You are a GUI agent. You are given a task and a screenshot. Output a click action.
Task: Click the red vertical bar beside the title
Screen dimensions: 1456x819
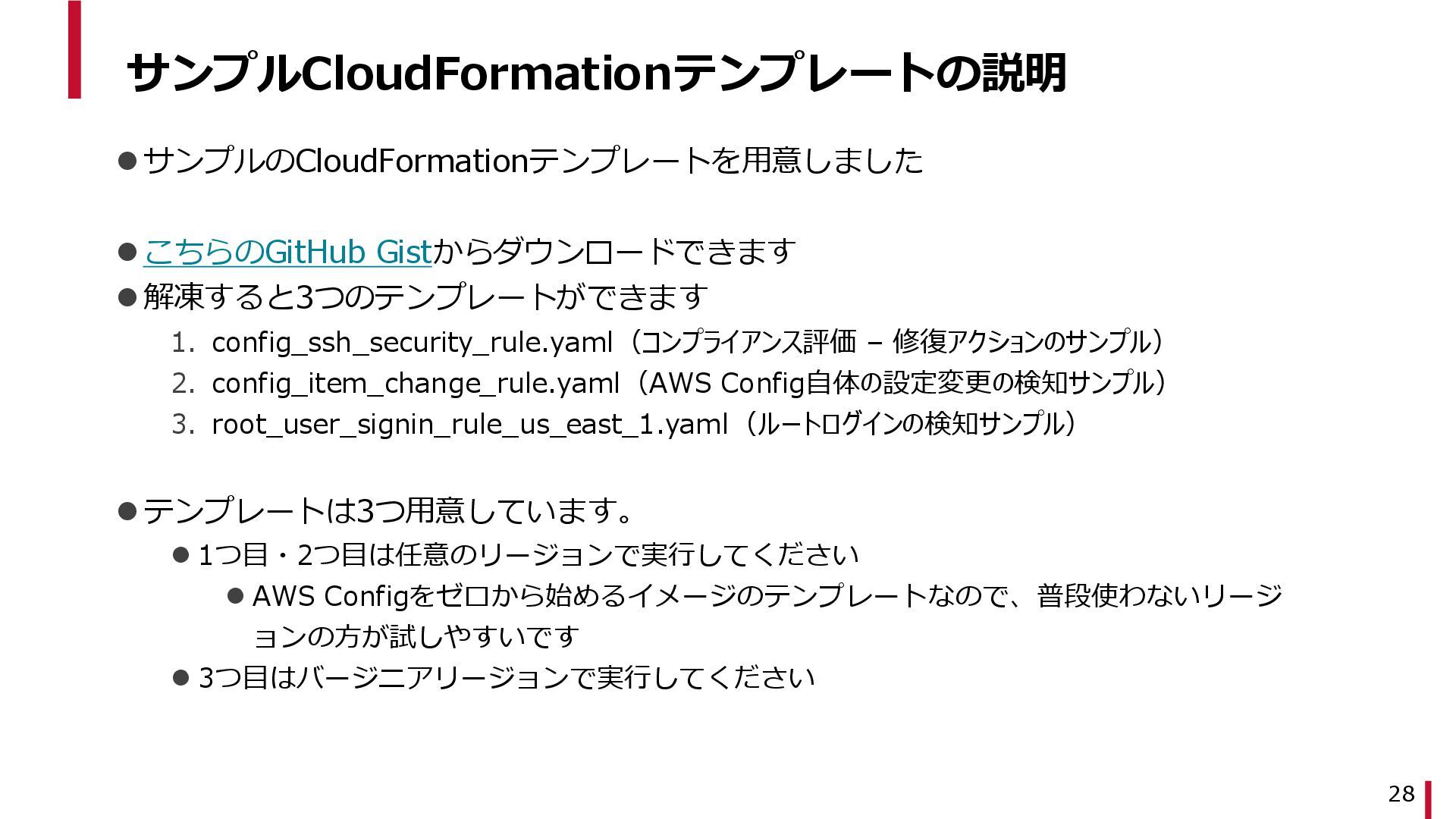(74, 49)
